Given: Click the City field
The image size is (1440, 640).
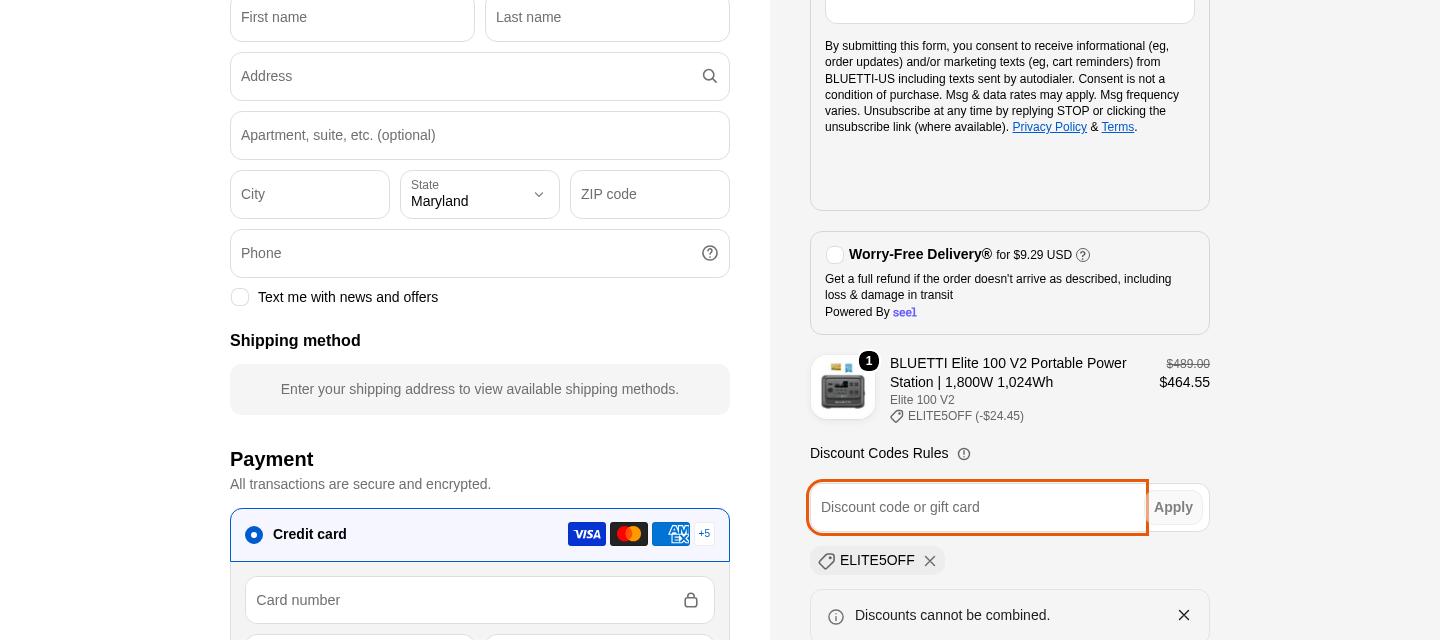Looking at the screenshot, I should coord(310,194).
